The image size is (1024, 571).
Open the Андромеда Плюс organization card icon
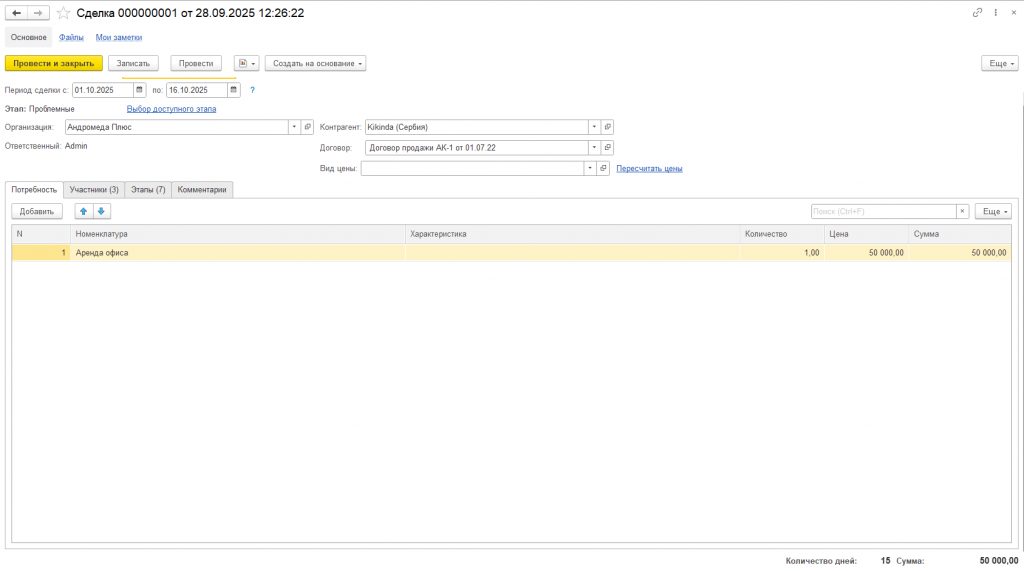coord(308,127)
